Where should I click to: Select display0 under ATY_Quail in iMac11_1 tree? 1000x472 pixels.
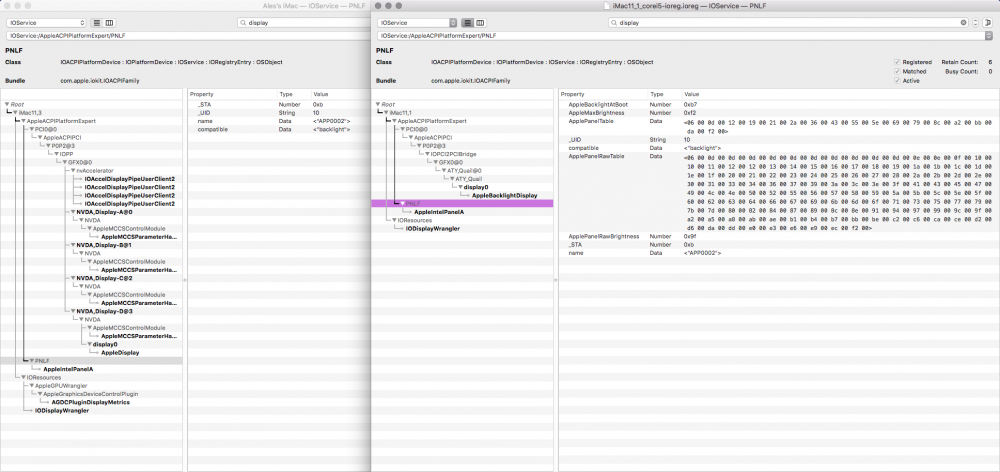pyautogui.click(x=475, y=187)
